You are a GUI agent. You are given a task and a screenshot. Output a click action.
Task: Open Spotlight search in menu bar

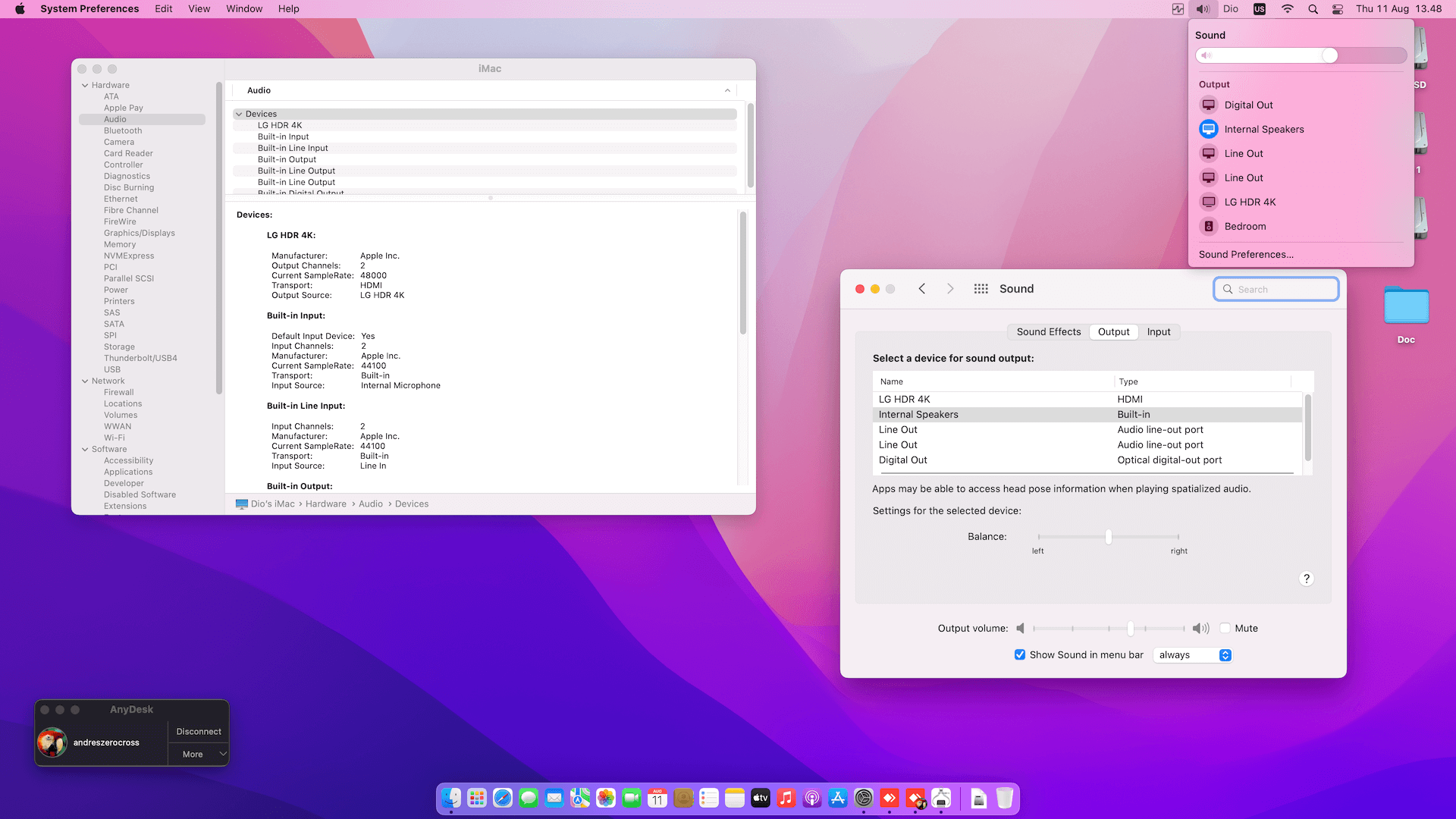click(x=1313, y=9)
